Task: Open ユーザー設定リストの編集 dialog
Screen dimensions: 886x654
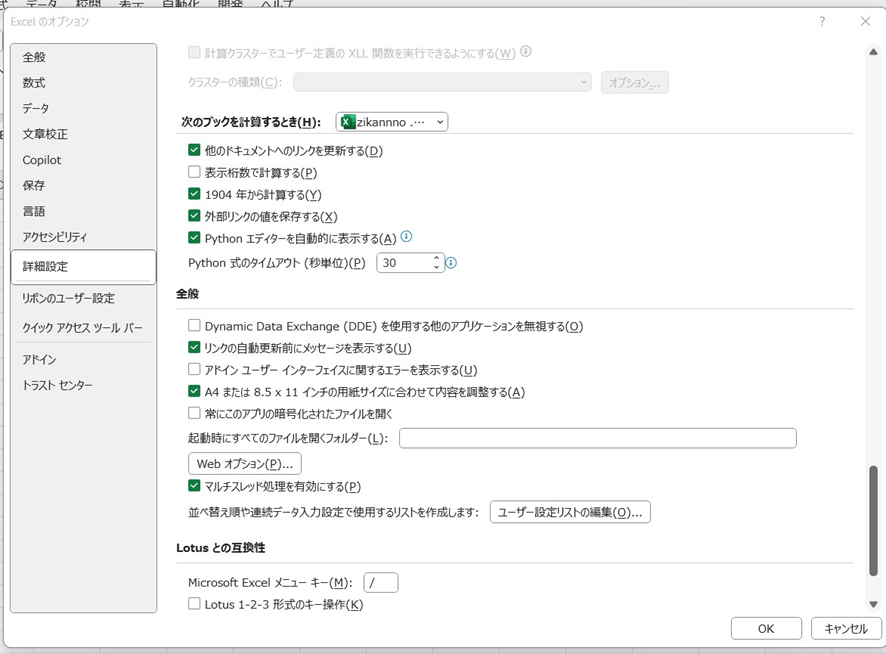Action: coord(570,512)
